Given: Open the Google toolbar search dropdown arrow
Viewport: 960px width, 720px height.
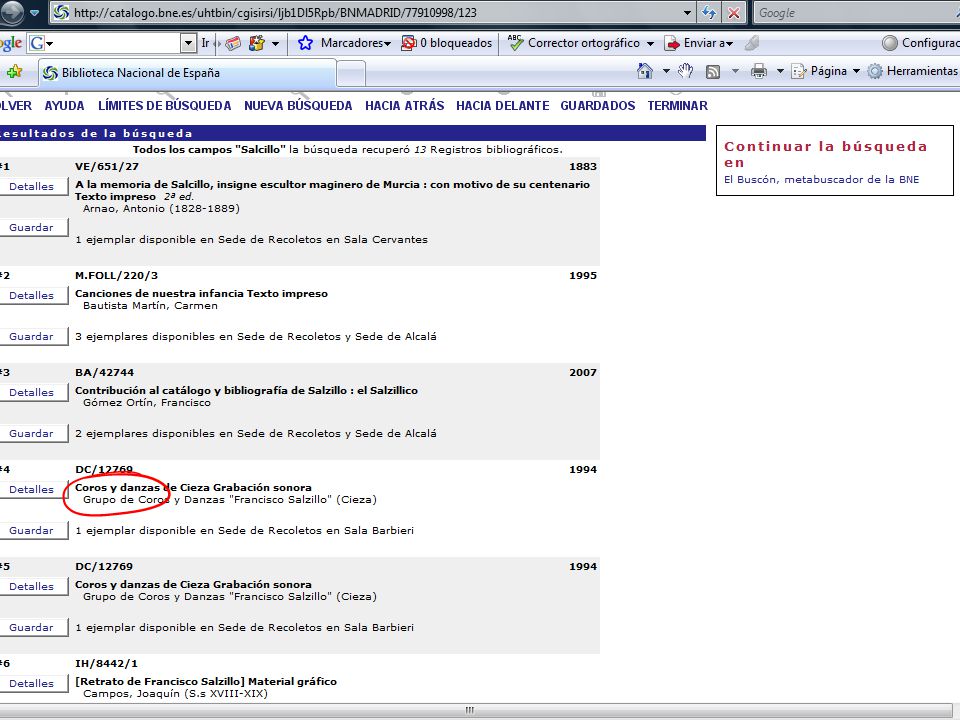Looking at the screenshot, I should 189,43.
